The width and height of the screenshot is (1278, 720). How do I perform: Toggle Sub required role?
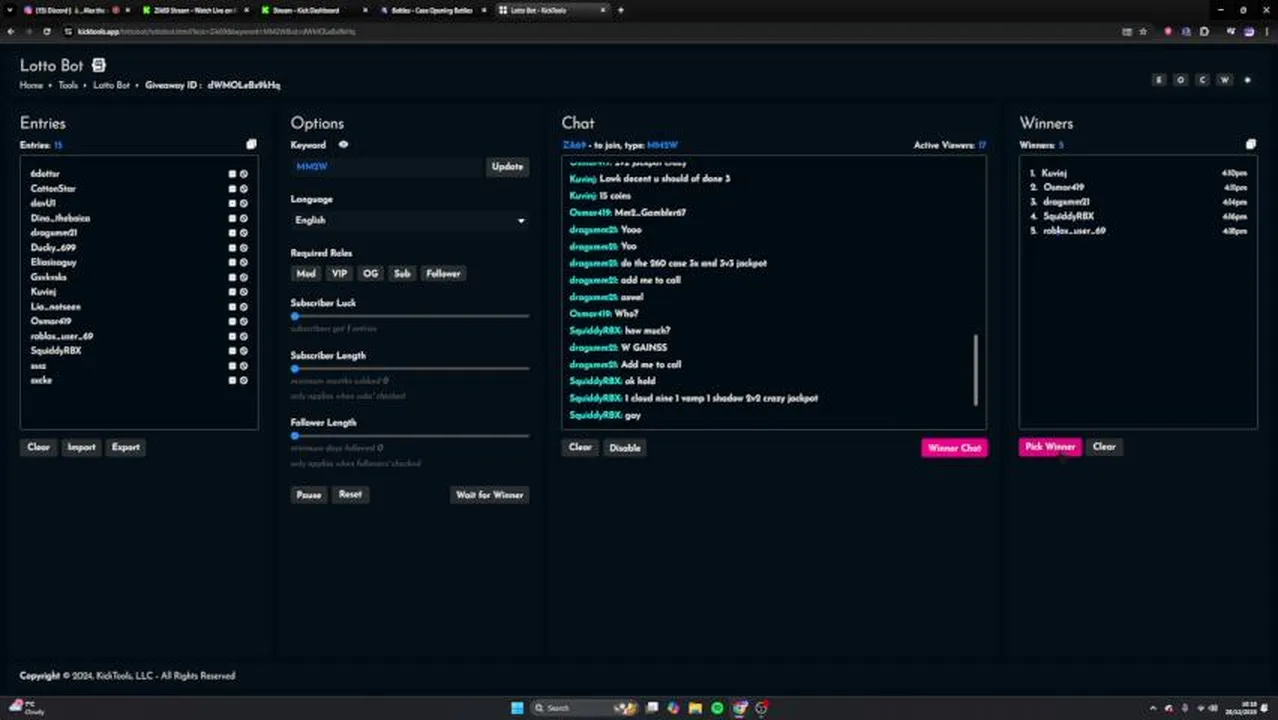pyautogui.click(x=402, y=274)
